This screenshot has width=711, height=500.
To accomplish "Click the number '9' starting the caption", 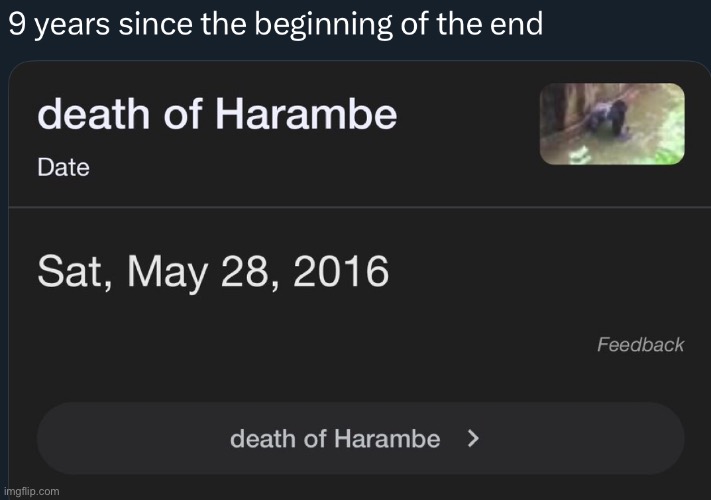I will pos(16,24).
